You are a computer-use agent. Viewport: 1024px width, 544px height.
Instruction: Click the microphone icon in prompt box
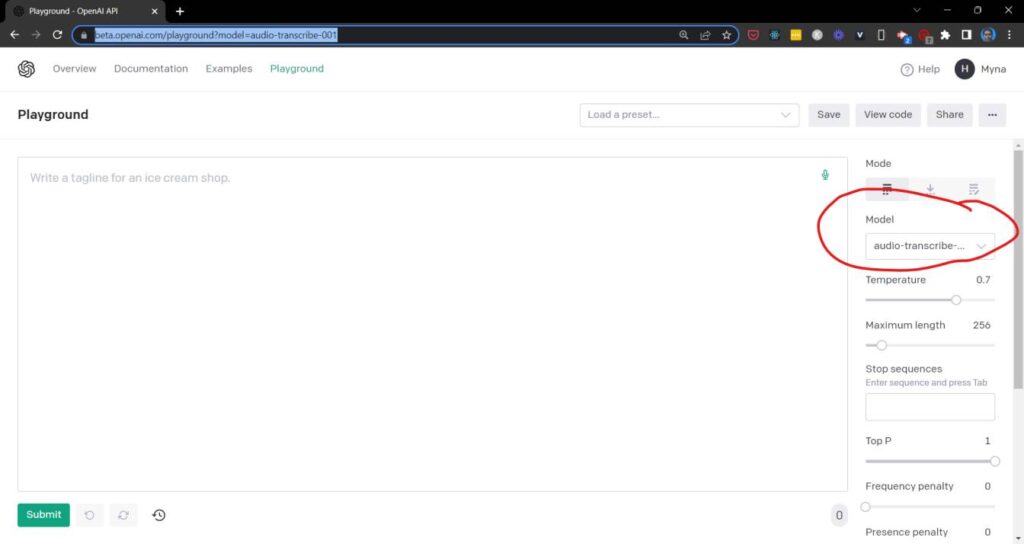(825, 175)
